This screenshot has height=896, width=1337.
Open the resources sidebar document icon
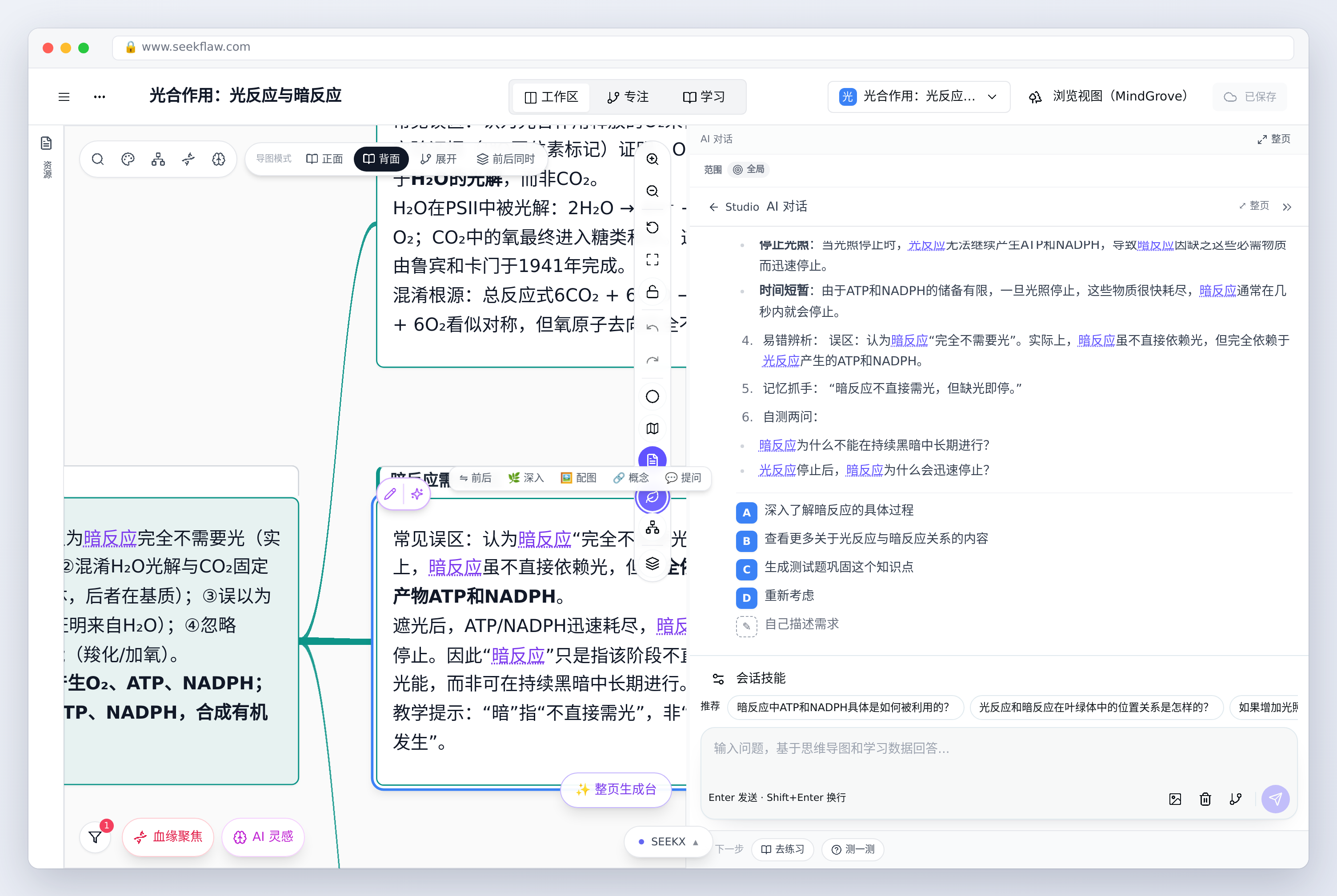46,143
